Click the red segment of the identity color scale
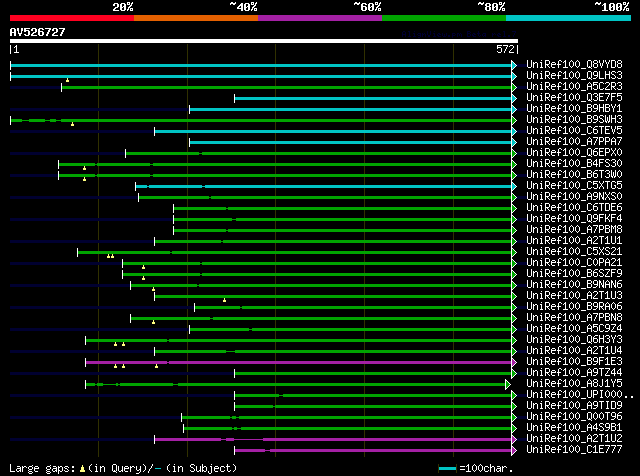This screenshot has height=476, width=640. [72, 18]
